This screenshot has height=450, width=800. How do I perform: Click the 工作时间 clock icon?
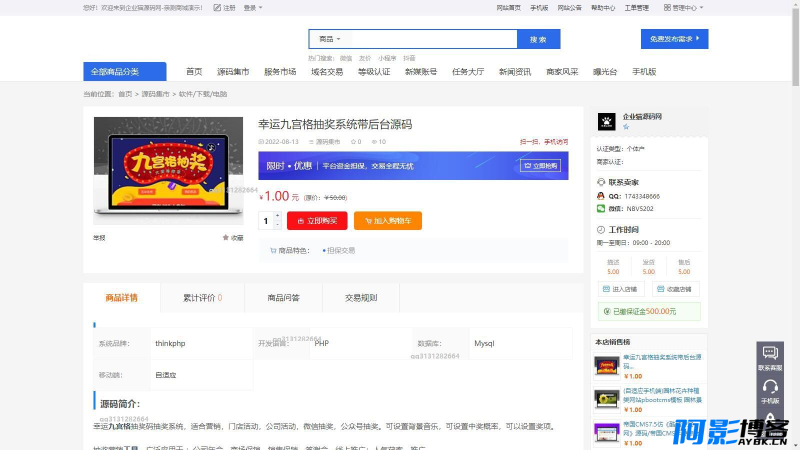[x=601, y=230]
